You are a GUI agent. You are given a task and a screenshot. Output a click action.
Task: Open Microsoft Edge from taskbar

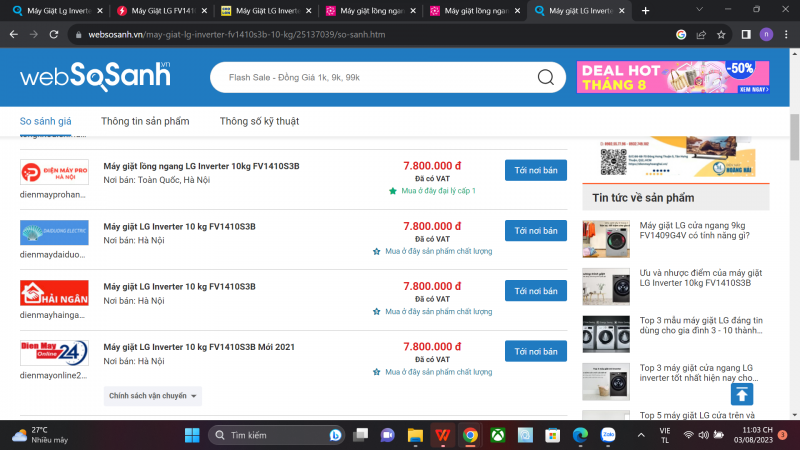pyautogui.click(x=580, y=435)
